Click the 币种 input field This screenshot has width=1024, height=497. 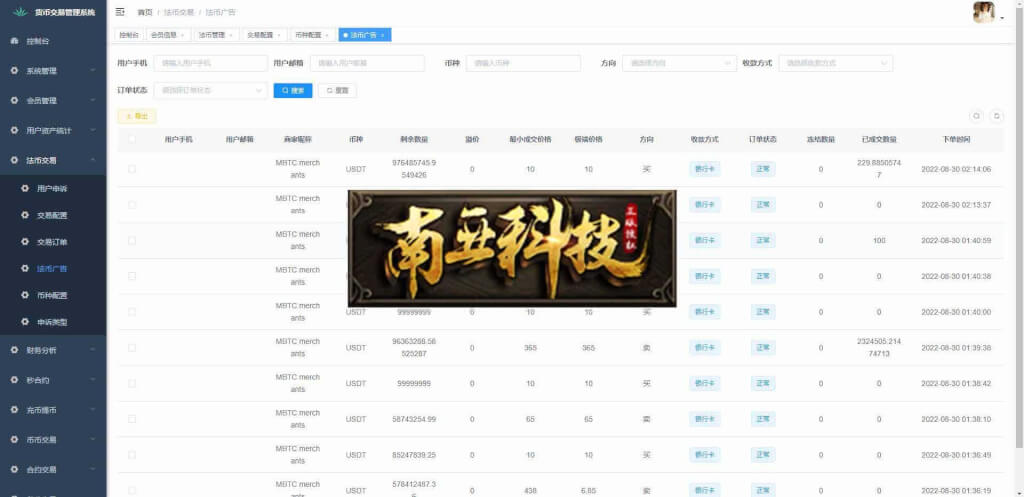pyautogui.click(x=523, y=63)
